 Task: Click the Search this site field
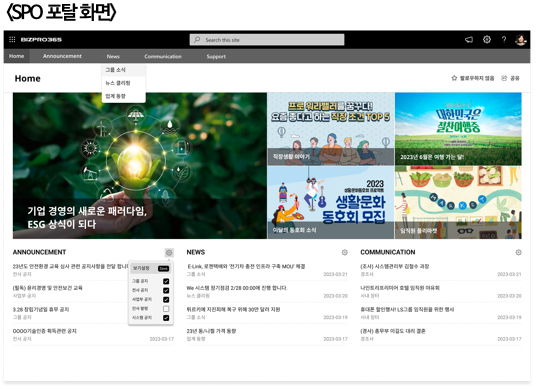tap(268, 40)
